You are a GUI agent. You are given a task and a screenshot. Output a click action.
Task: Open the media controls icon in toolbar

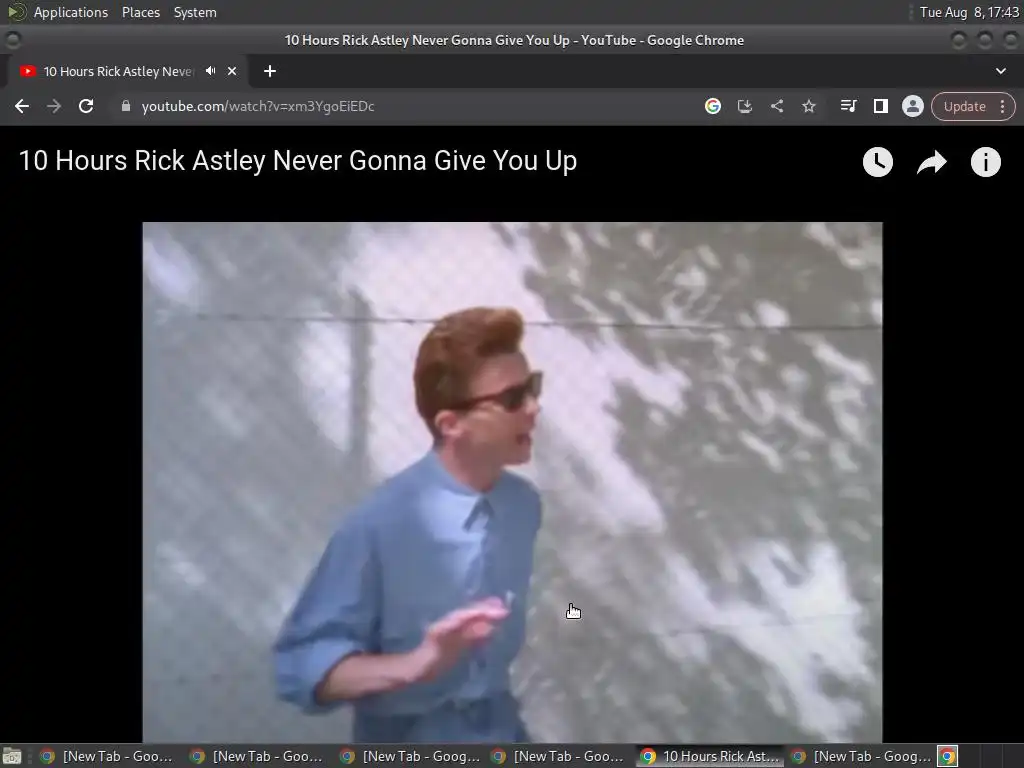848,106
